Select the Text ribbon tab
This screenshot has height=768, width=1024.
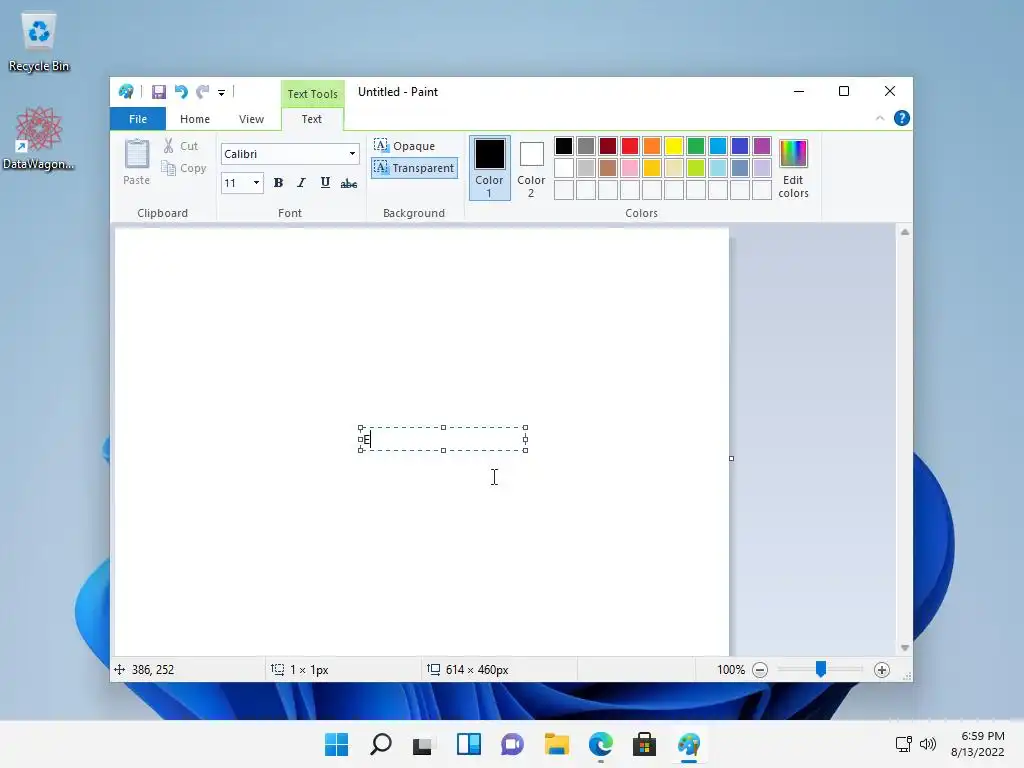click(312, 119)
